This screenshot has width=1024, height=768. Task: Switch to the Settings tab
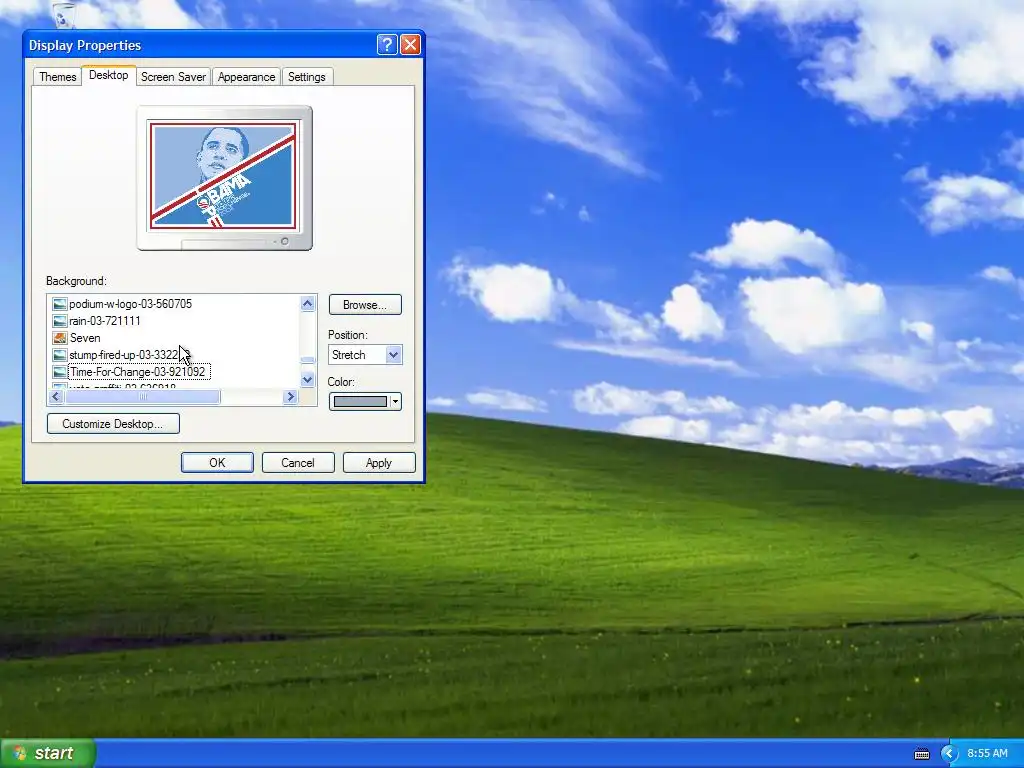tap(306, 76)
